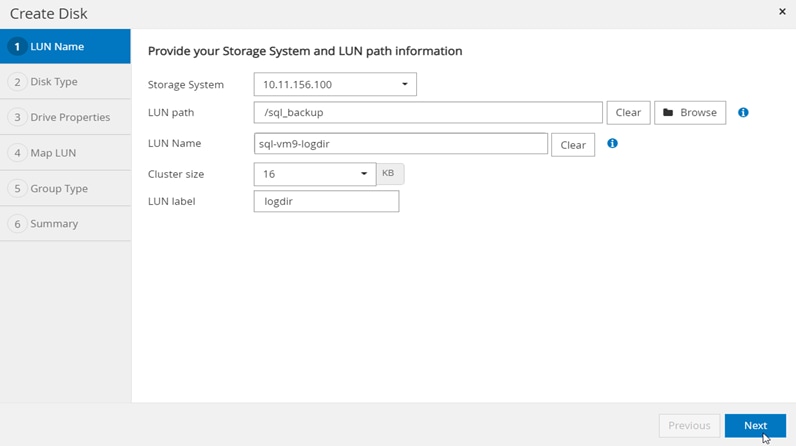This screenshot has height=446, width=796.
Task: Open LUN Name info icon
Action: (612, 144)
